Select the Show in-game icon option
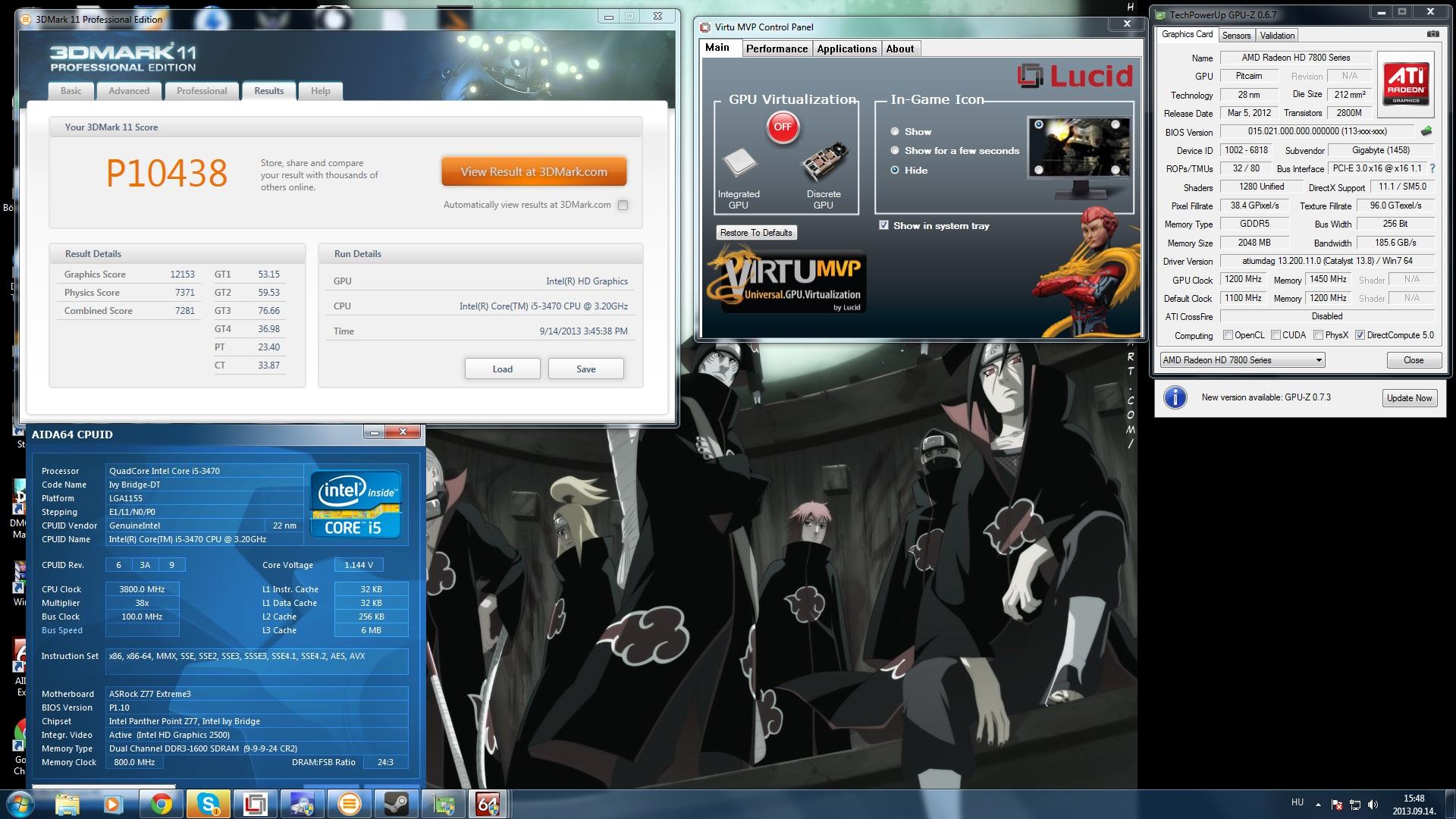The image size is (1456, 819). tap(896, 131)
